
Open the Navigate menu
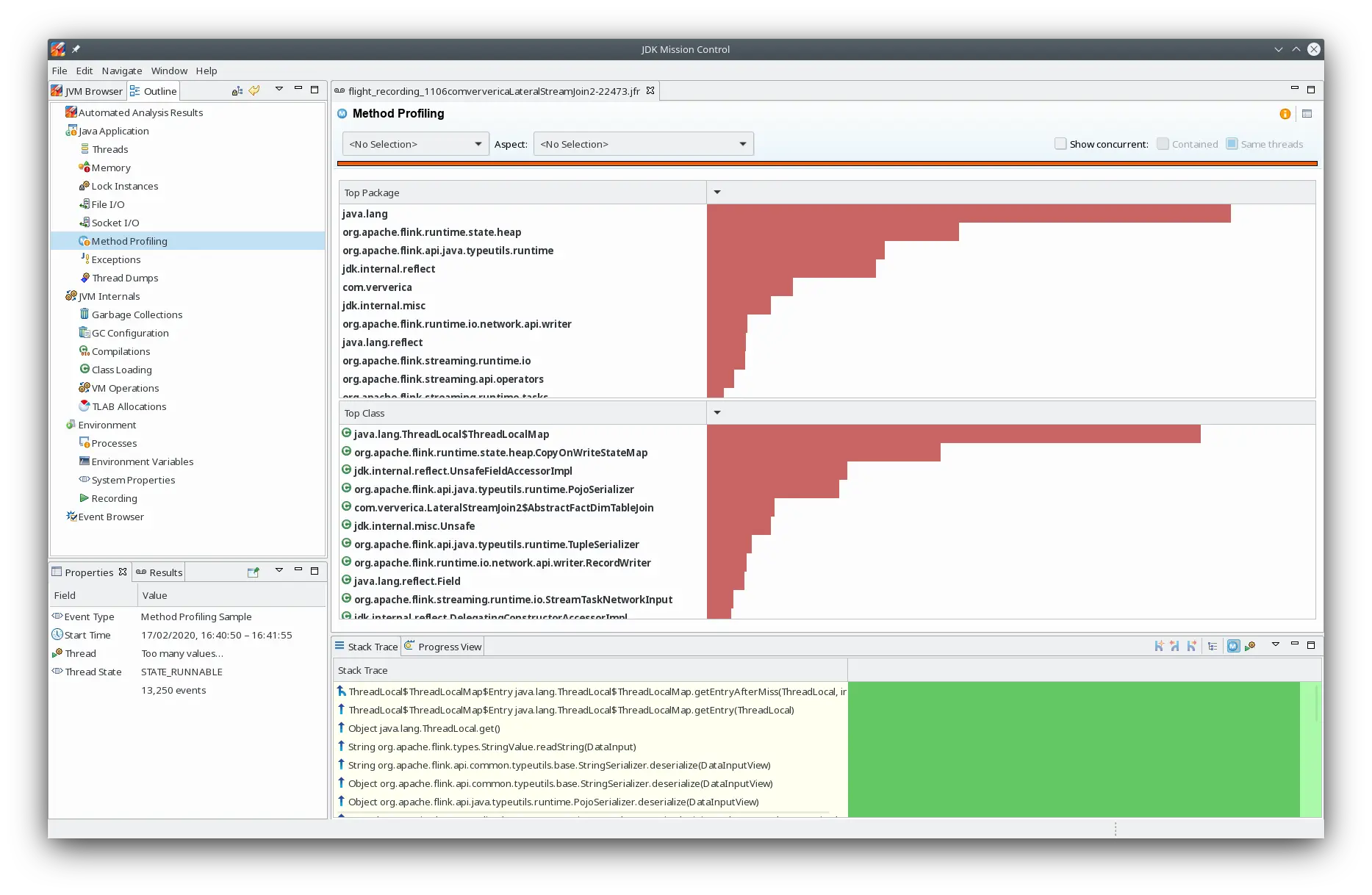(121, 71)
